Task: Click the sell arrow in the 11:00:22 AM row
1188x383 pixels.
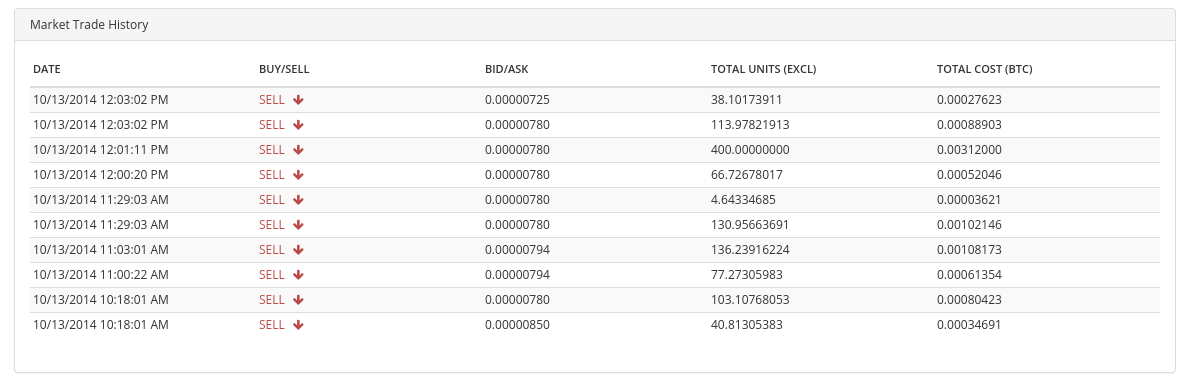Action: [299, 275]
